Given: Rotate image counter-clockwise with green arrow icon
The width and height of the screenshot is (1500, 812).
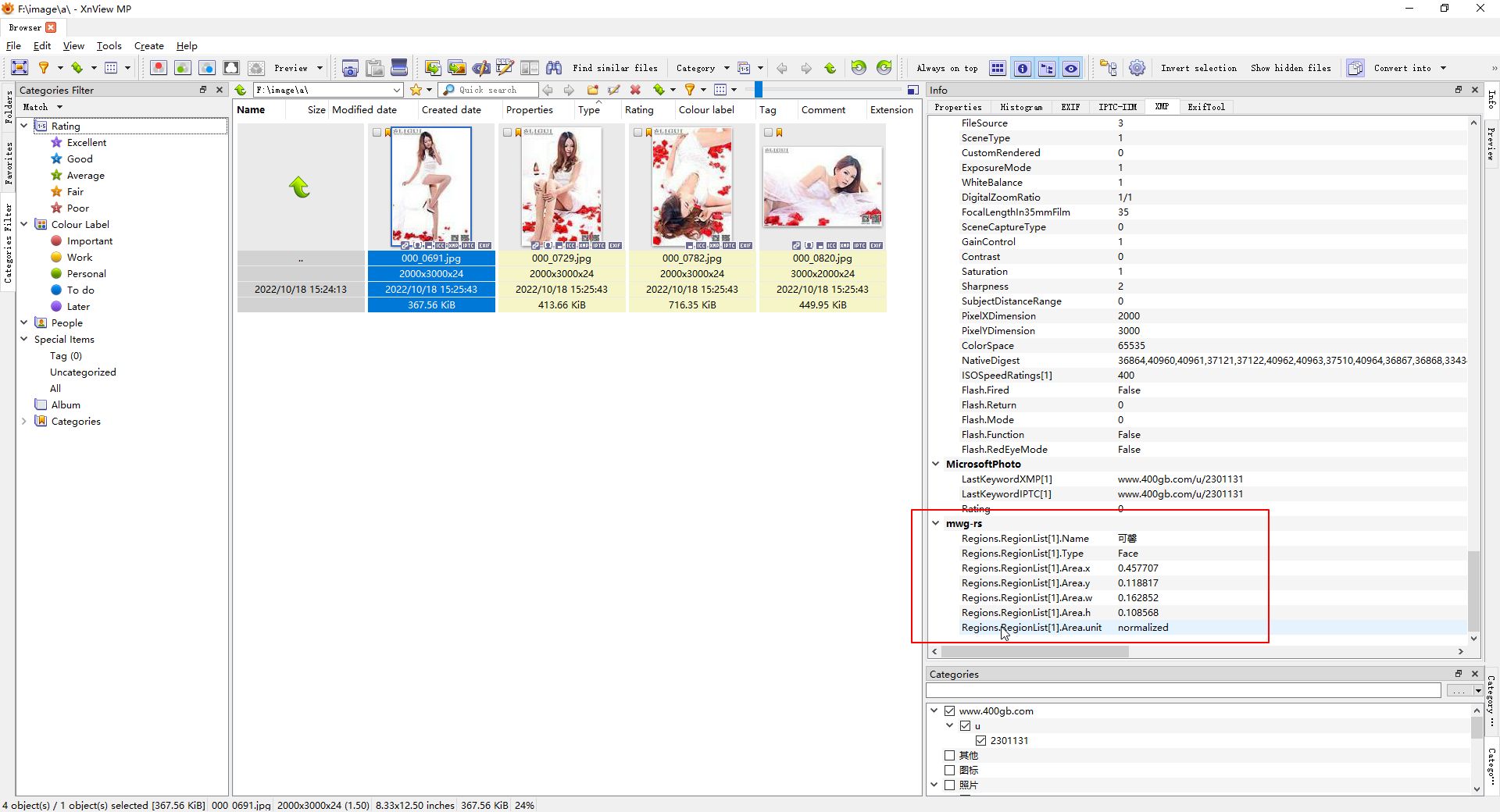Looking at the screenshot, I should pyautogui.click(x=859, y=68).
